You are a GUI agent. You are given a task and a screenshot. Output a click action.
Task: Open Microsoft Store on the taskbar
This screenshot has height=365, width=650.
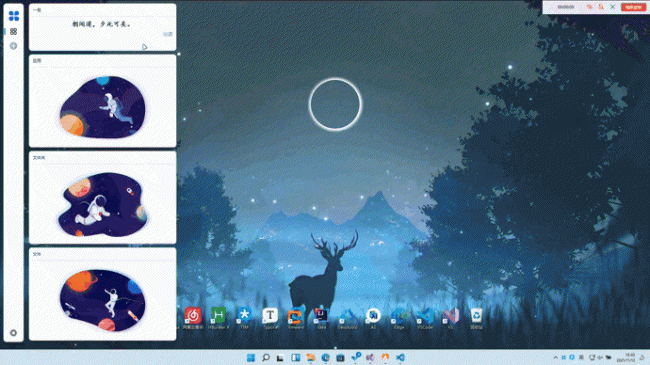coord(340,358)
